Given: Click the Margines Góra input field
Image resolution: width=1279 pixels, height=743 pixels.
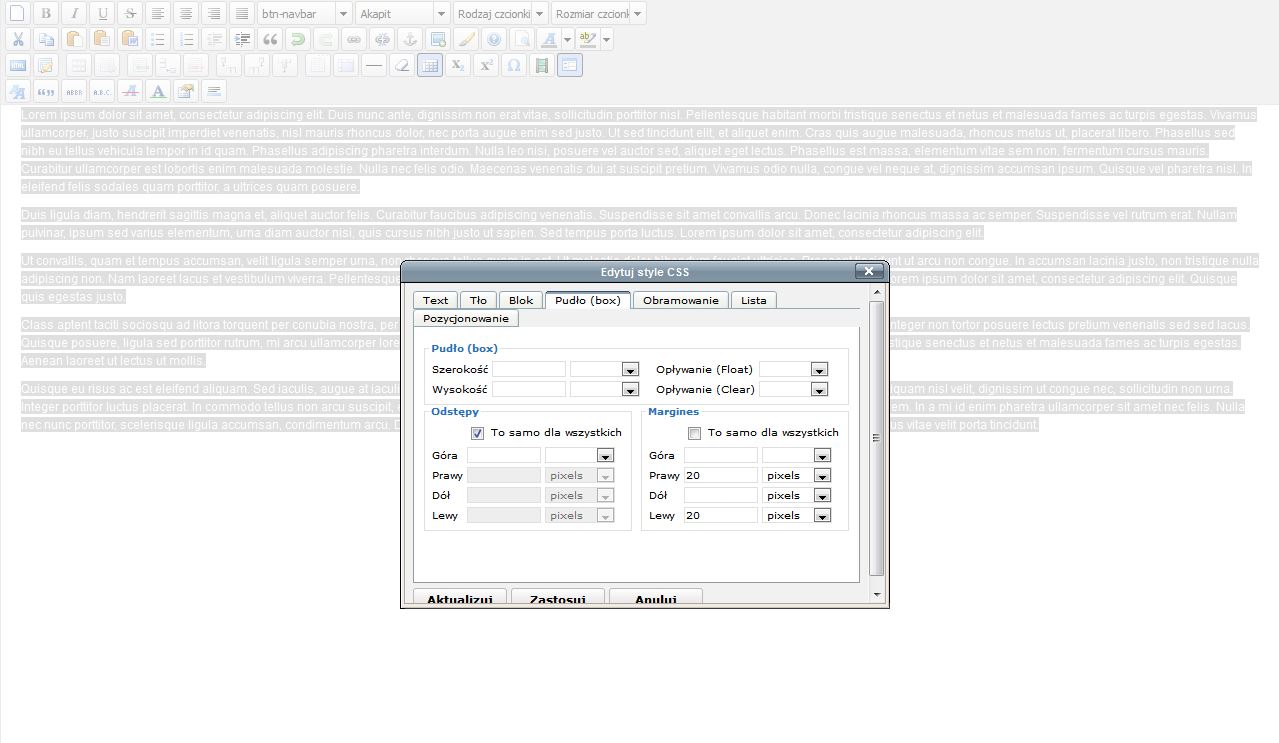Looking at the screenshot, I should click(x=721, y=455).
